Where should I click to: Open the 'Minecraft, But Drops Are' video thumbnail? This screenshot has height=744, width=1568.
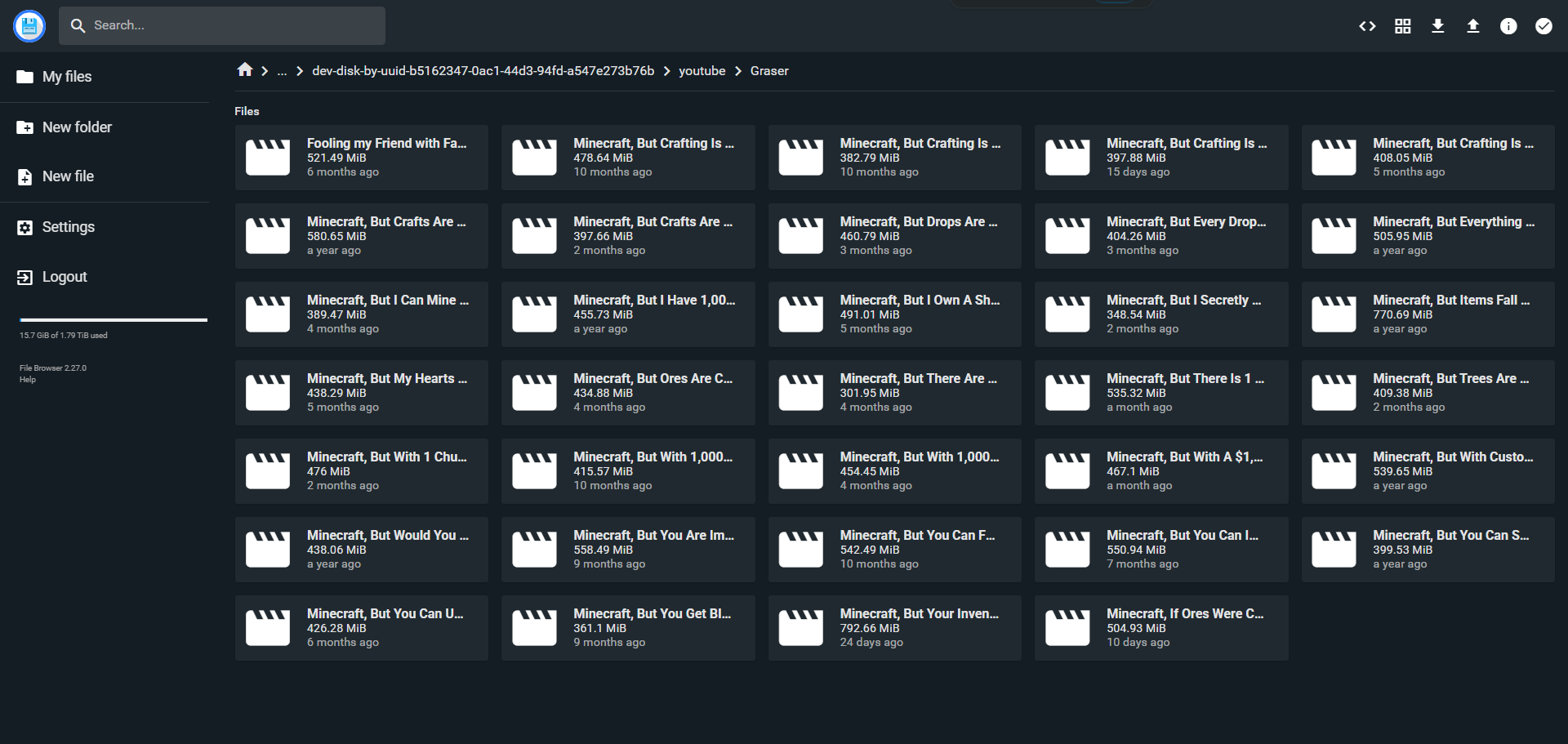[x=800, y=235]
